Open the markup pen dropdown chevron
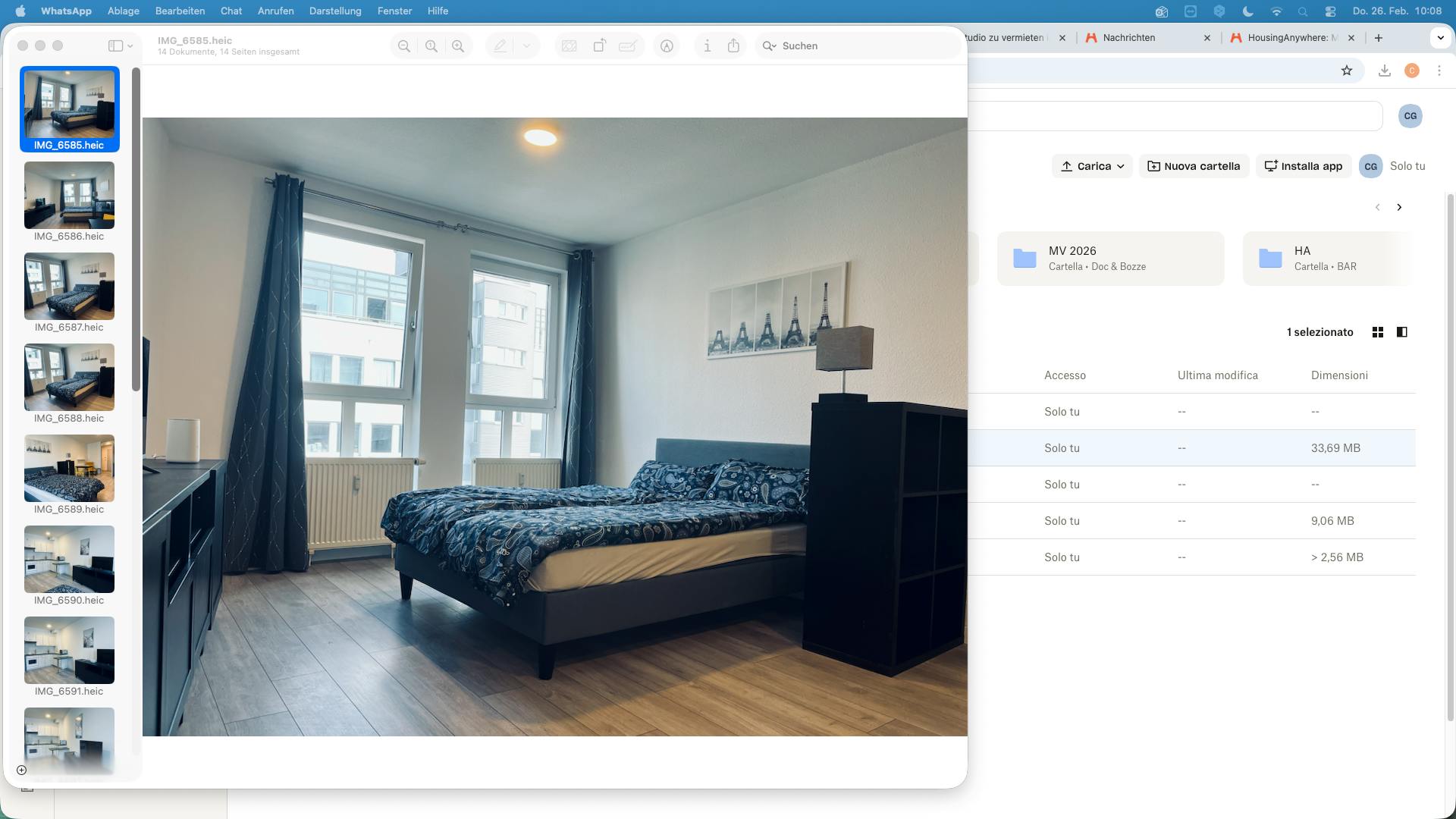1456x819 pixels. (x=526, y=45)
